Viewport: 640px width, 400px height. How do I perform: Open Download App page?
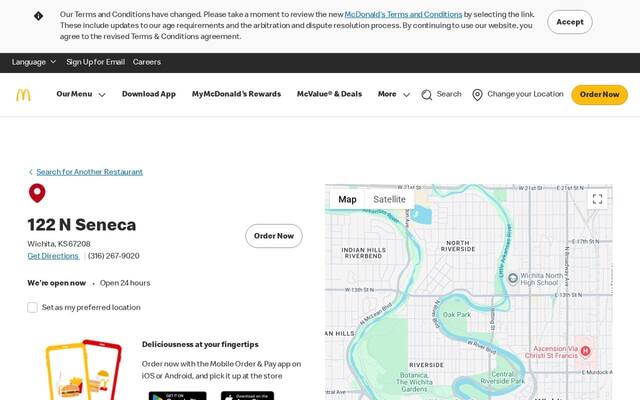coord(149,94)
